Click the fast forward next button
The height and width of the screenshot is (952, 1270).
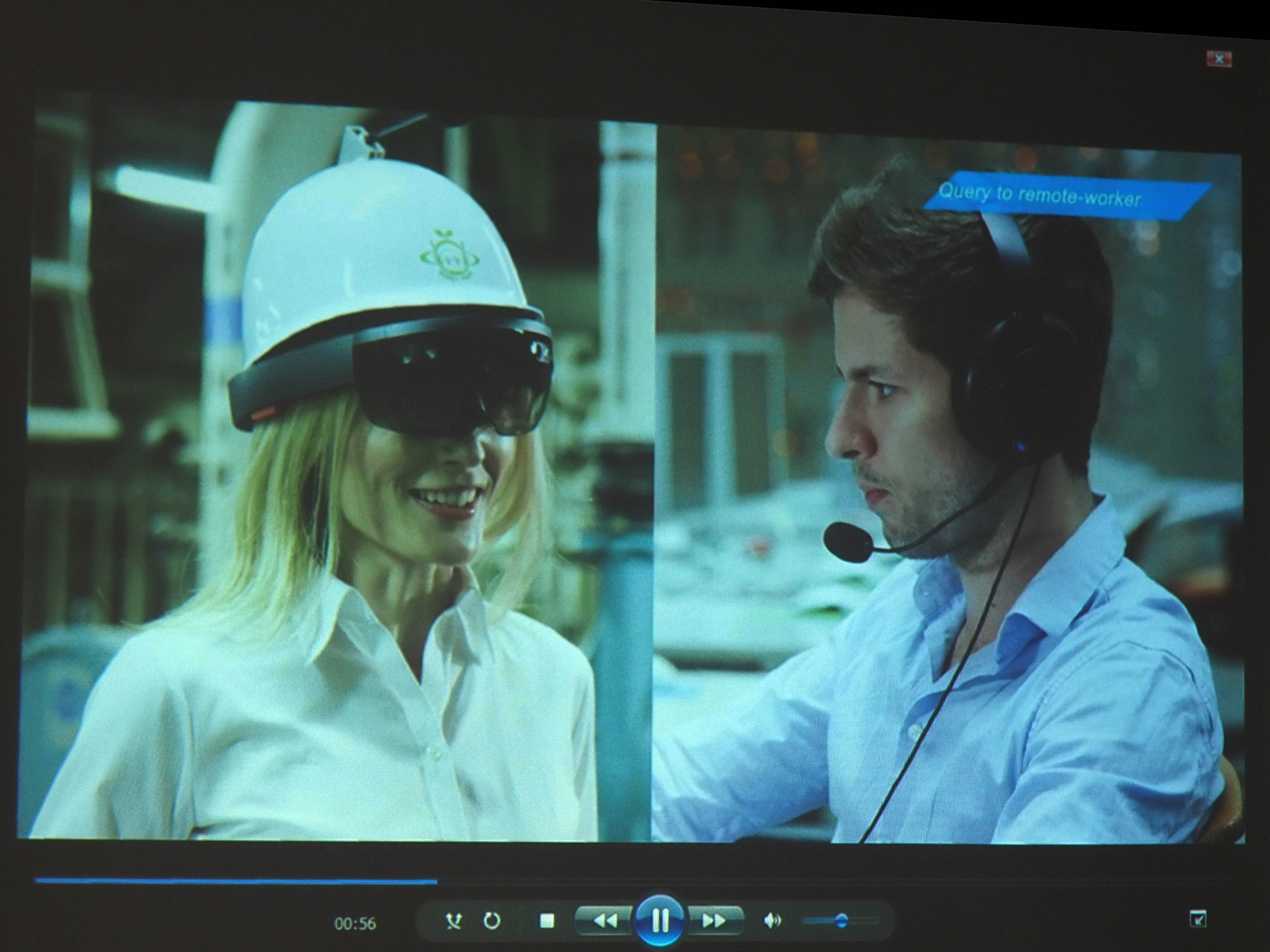(714, 920)
